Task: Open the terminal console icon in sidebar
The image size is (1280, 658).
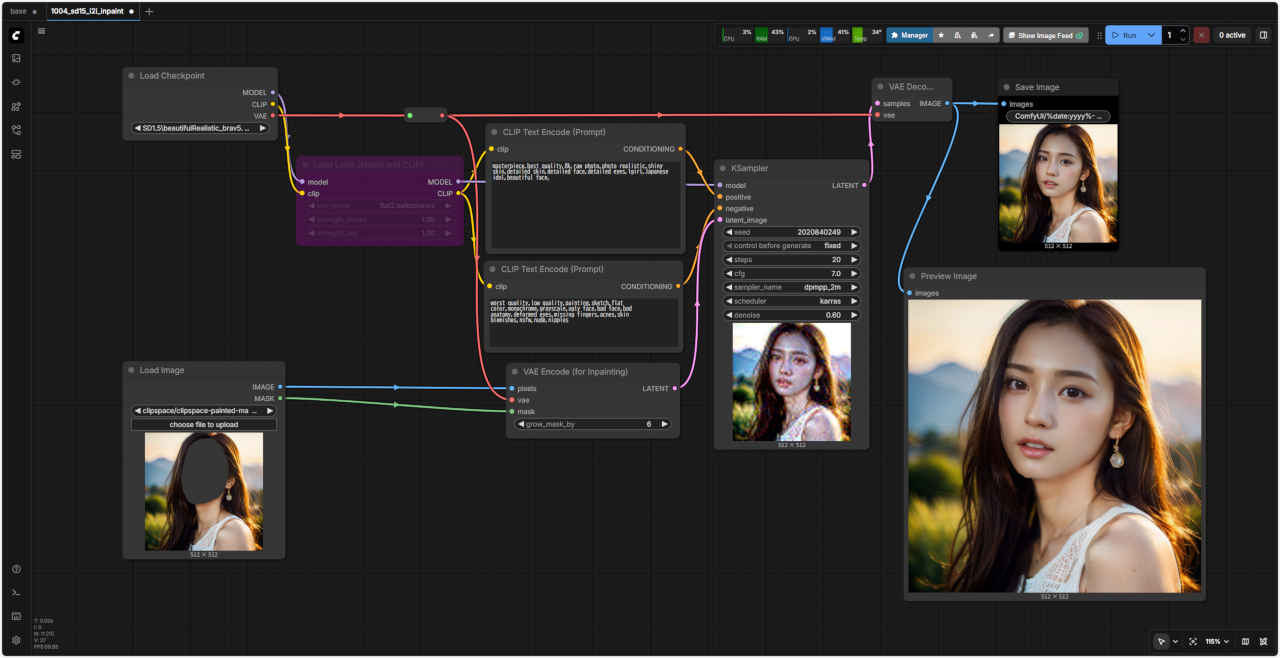Action: tap(16, 593)
